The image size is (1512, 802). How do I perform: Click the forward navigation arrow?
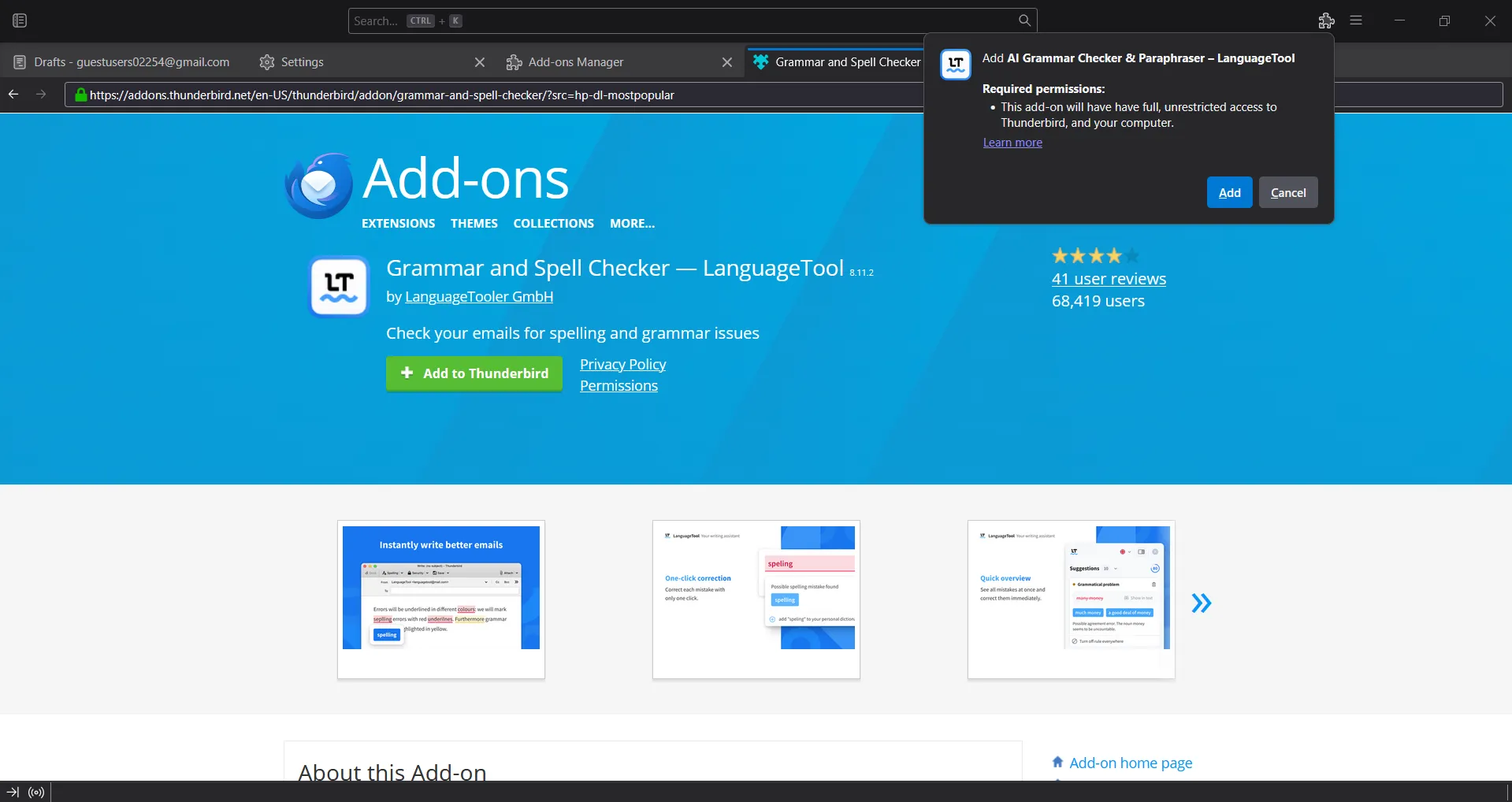click(41, 95)
